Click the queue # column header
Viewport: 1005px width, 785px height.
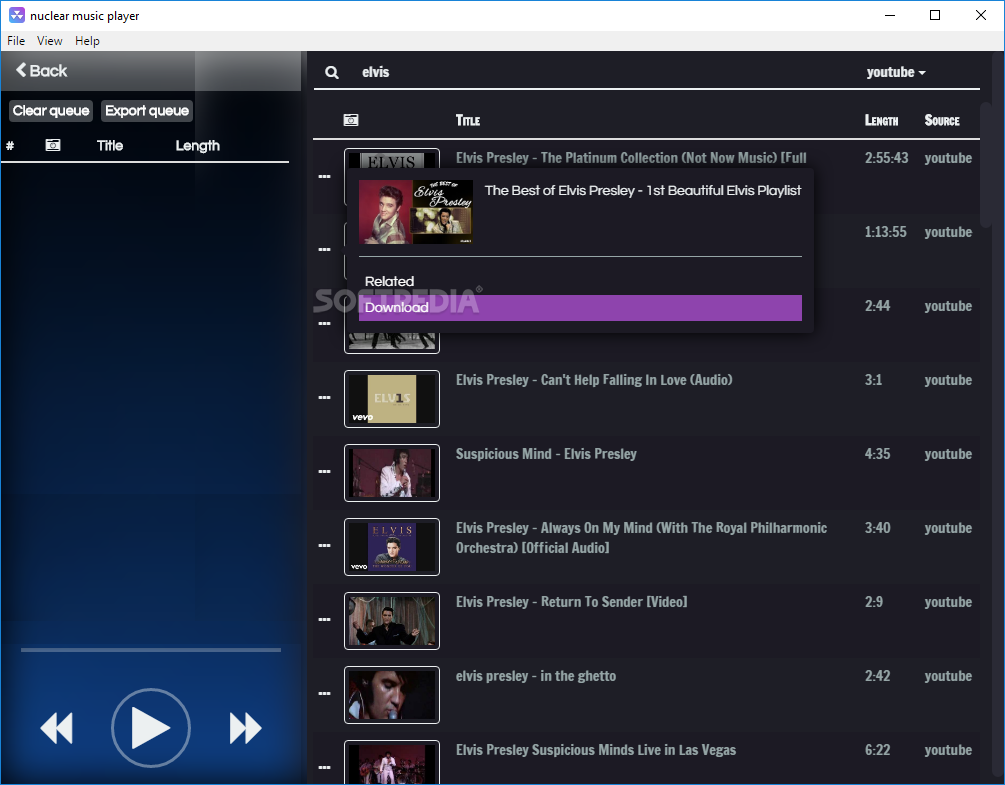pyautogui.click(x=10, y=145)
